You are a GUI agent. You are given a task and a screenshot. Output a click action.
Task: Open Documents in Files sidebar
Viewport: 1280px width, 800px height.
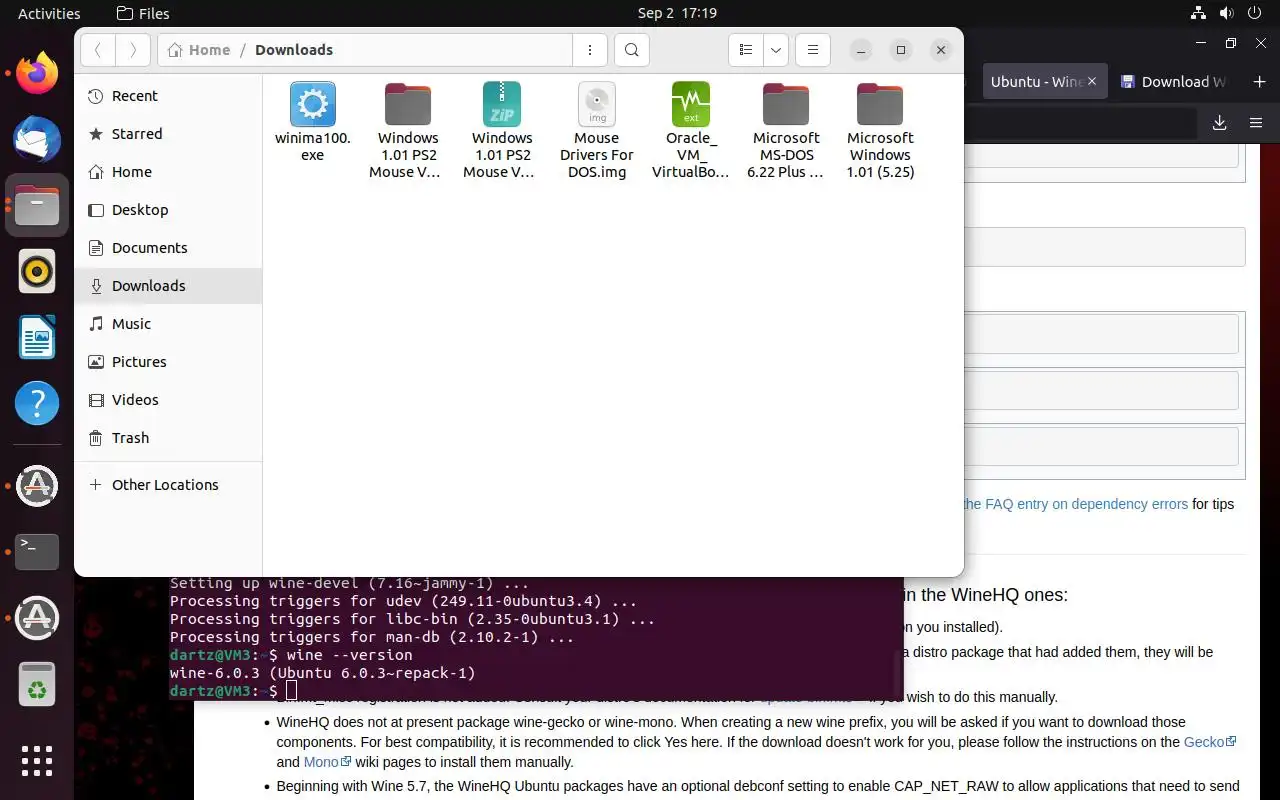click(x=168, y=248)
